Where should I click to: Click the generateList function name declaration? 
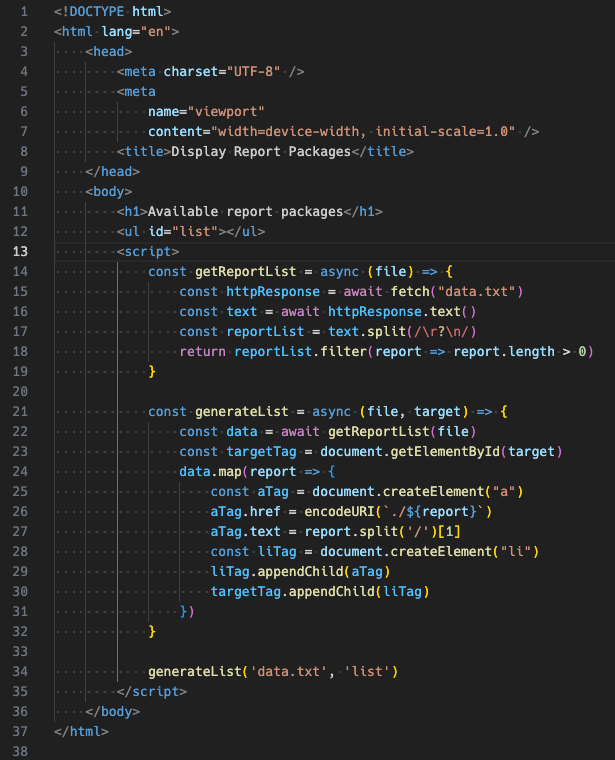point(241,412)
